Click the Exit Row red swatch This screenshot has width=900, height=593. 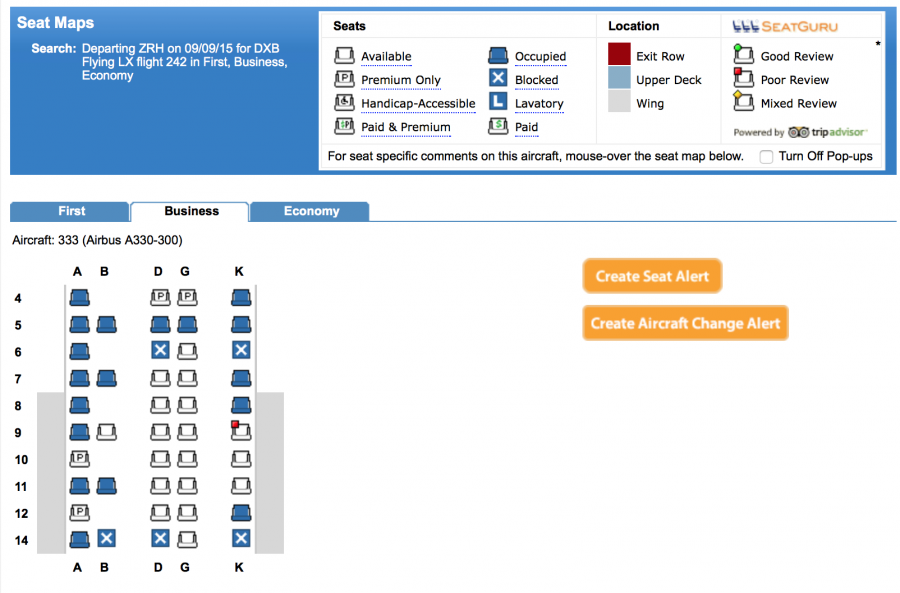pyautogui.click(x=619, y=55)
